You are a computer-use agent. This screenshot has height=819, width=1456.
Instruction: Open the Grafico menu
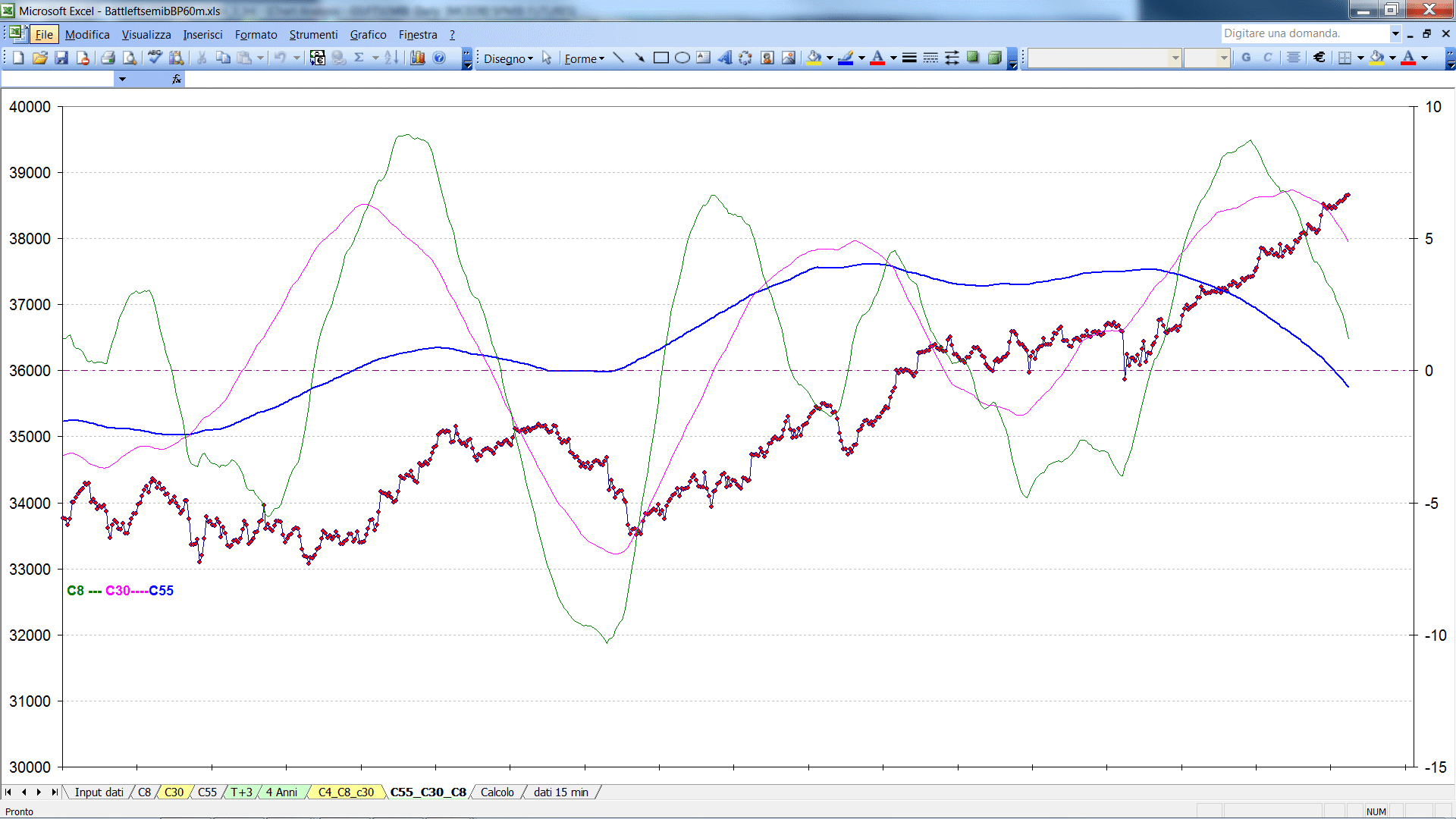coord(368,34)
